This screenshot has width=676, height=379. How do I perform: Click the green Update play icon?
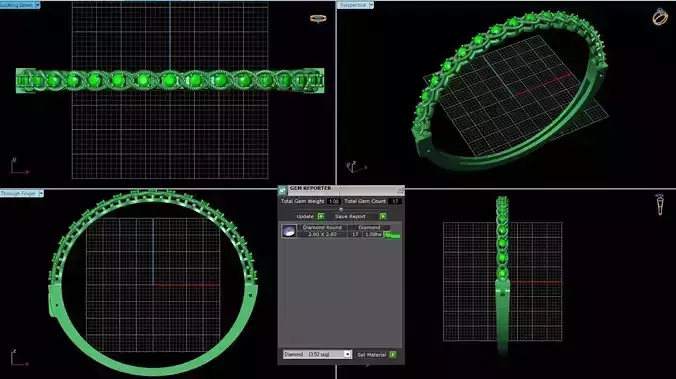pyautogui.click(x=321, y=216)
